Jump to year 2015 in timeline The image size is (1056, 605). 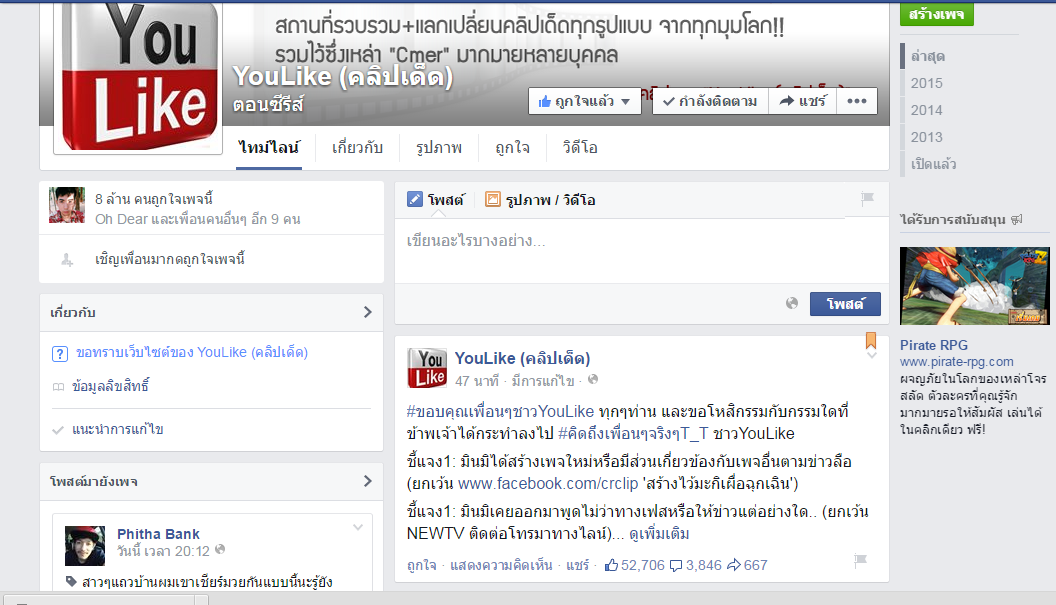coord(927,83)
